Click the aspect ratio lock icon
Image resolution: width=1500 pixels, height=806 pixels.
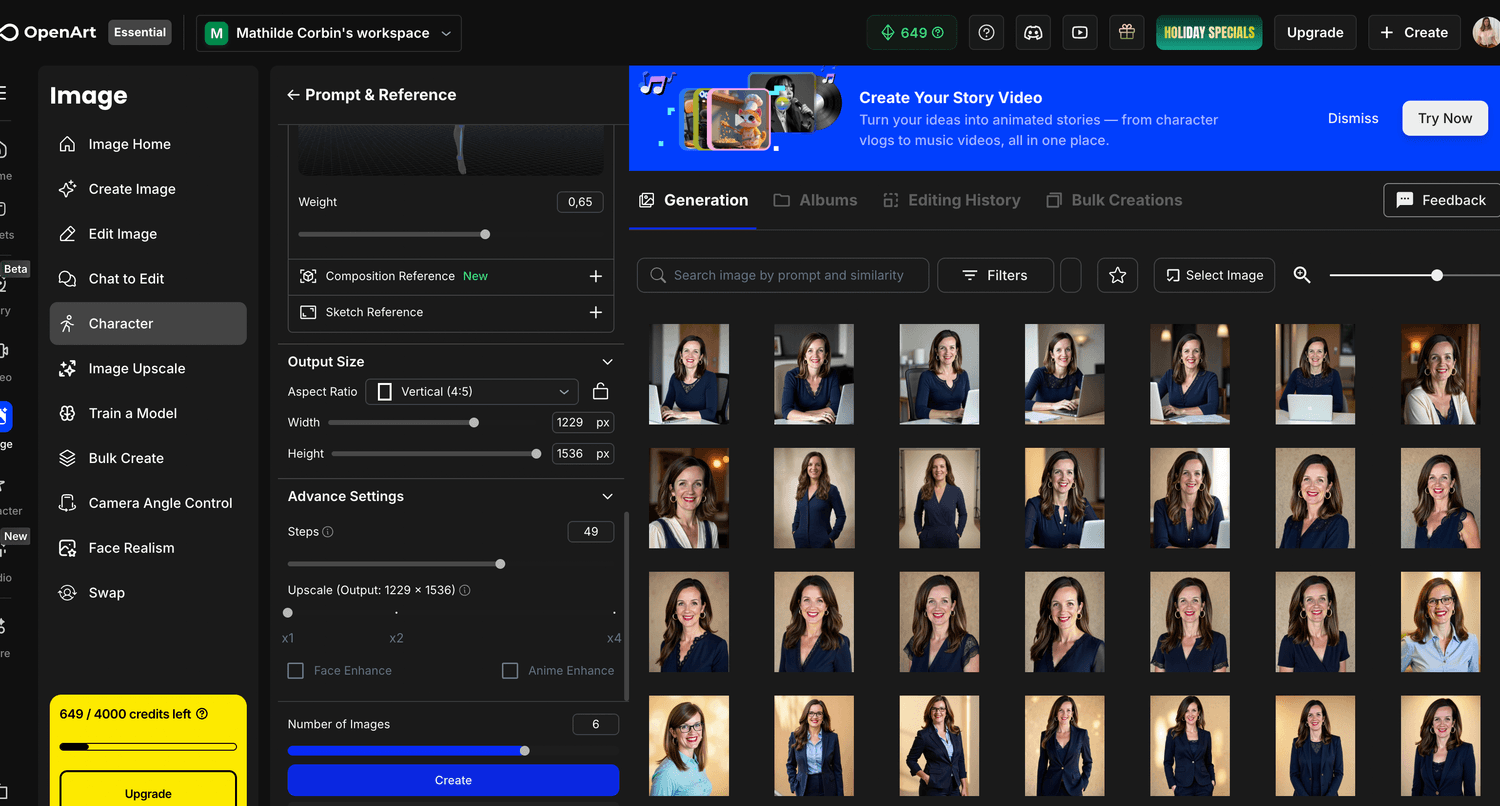[x=600, y=391]
